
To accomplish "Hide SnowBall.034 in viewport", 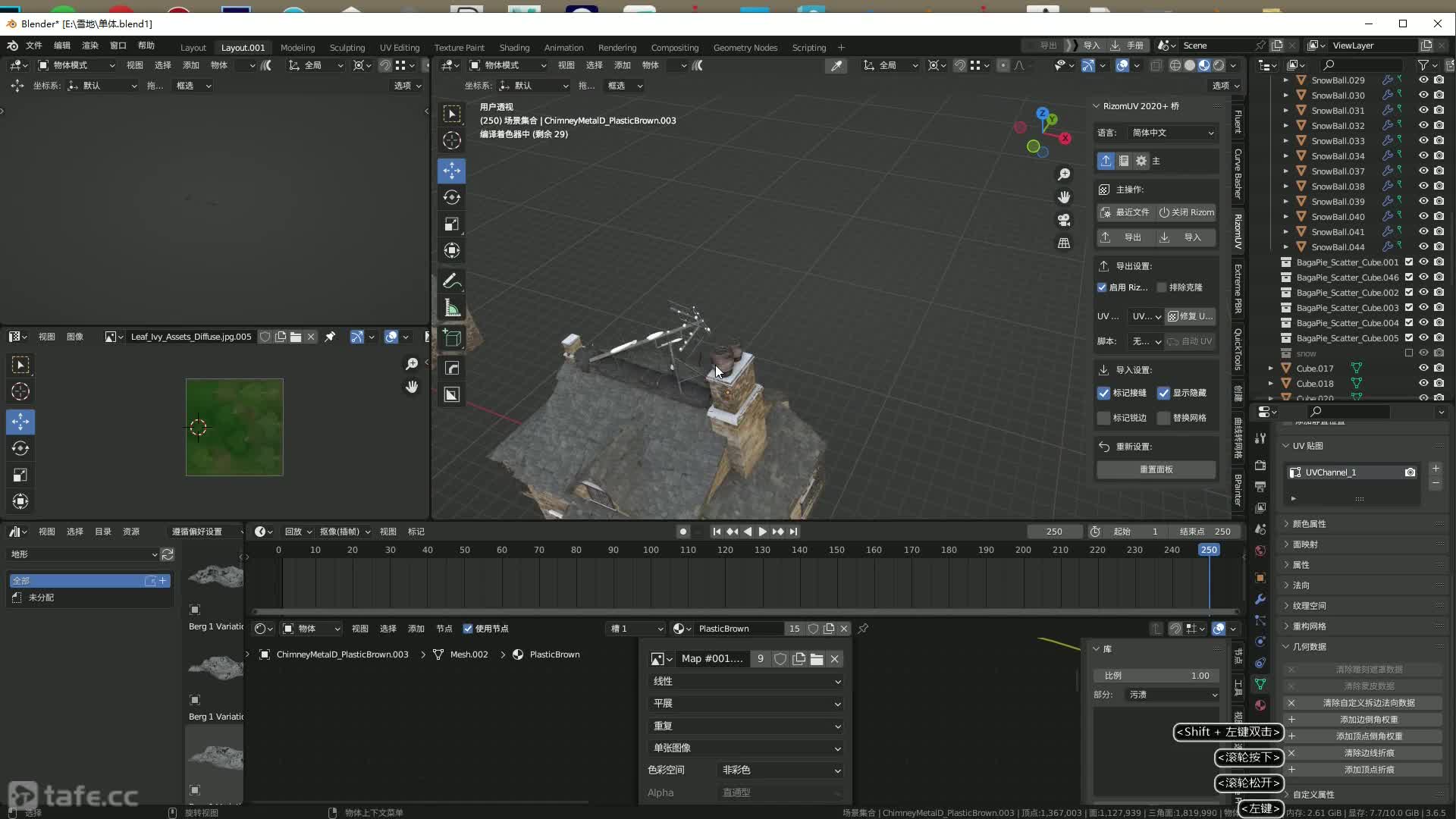I will 1423,156.
